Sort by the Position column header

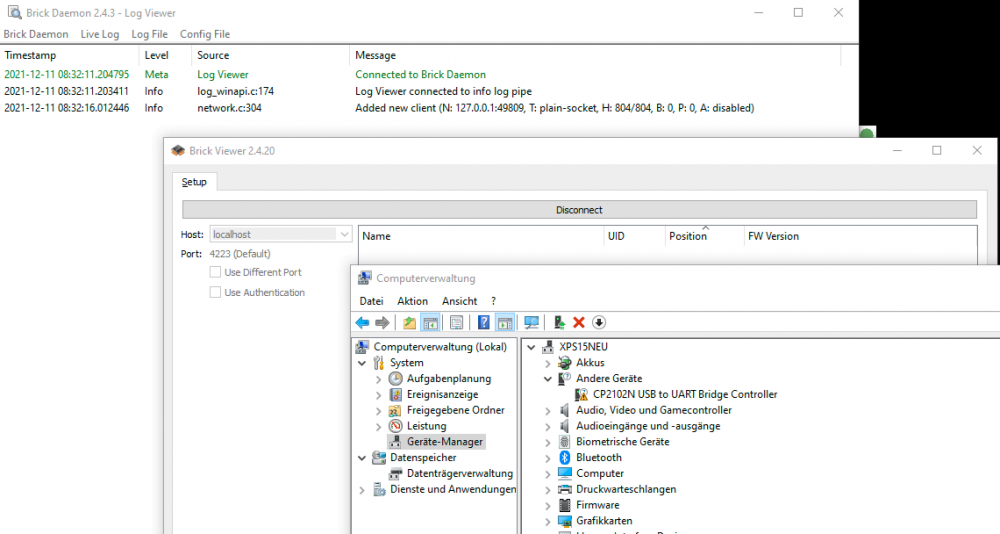pos(688,236)
